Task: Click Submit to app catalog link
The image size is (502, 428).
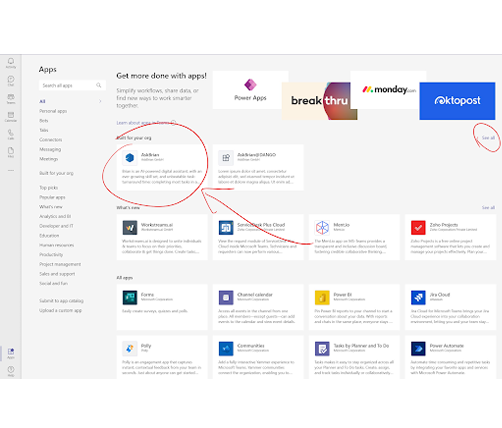Action: pos(61,301)
